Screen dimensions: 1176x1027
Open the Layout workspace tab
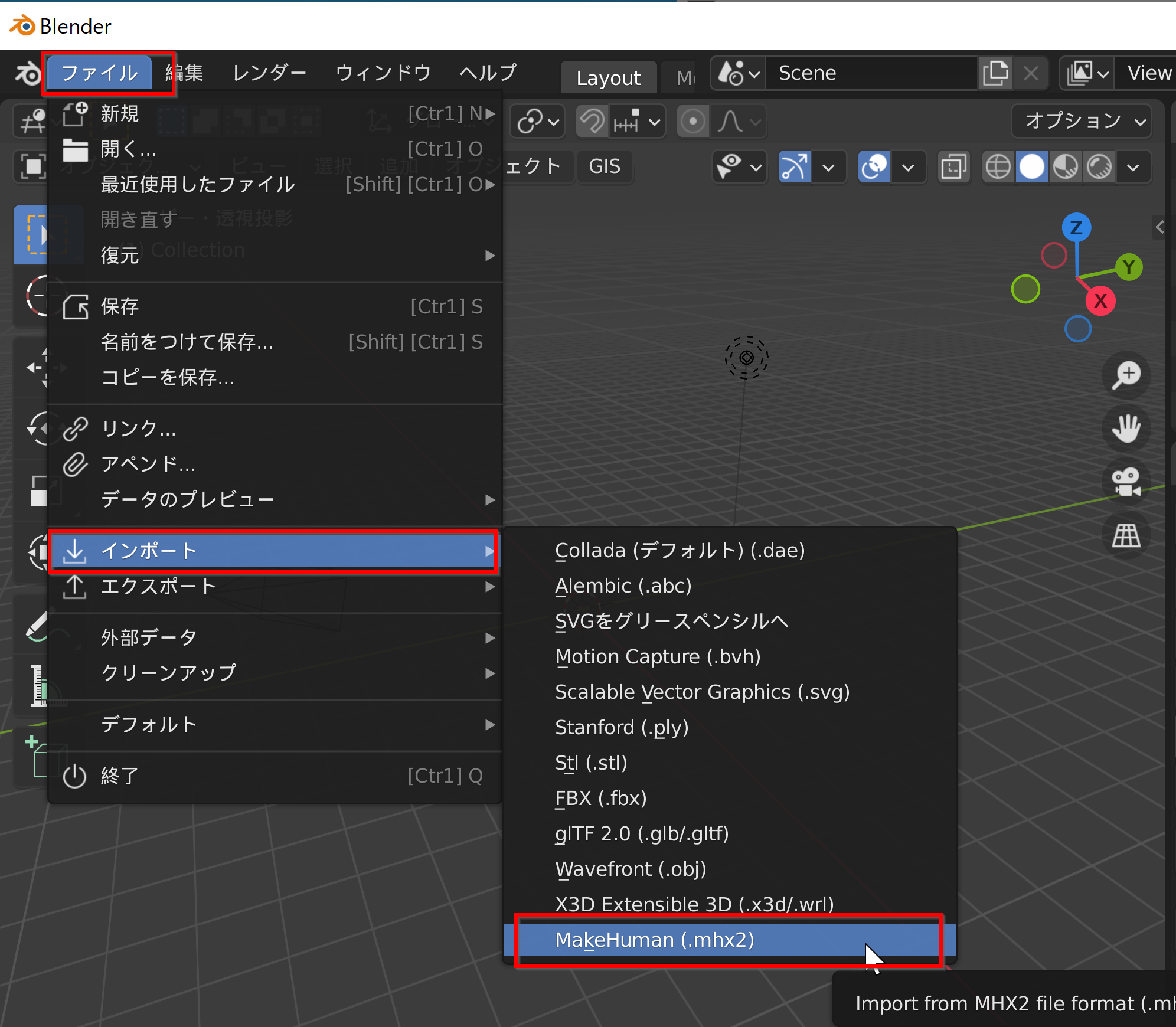tap(608, 78)
